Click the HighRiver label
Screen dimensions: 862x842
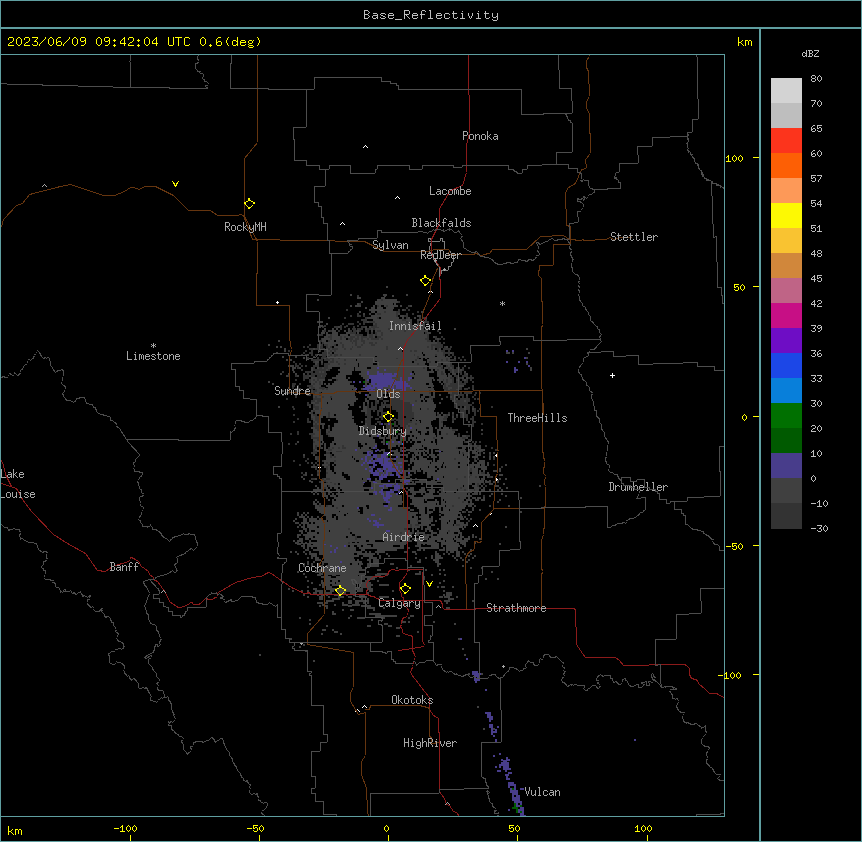pyautogui.click(x=430, y=743)
